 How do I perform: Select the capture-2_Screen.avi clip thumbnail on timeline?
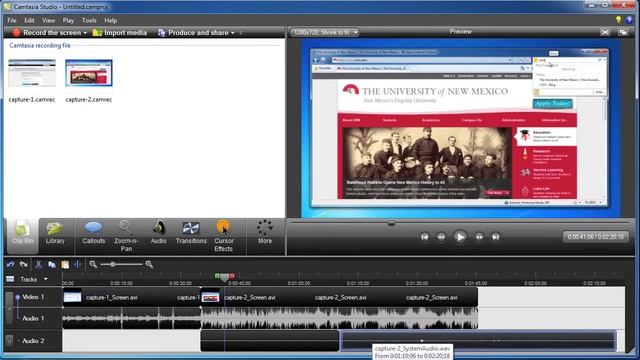click(211, 298)
